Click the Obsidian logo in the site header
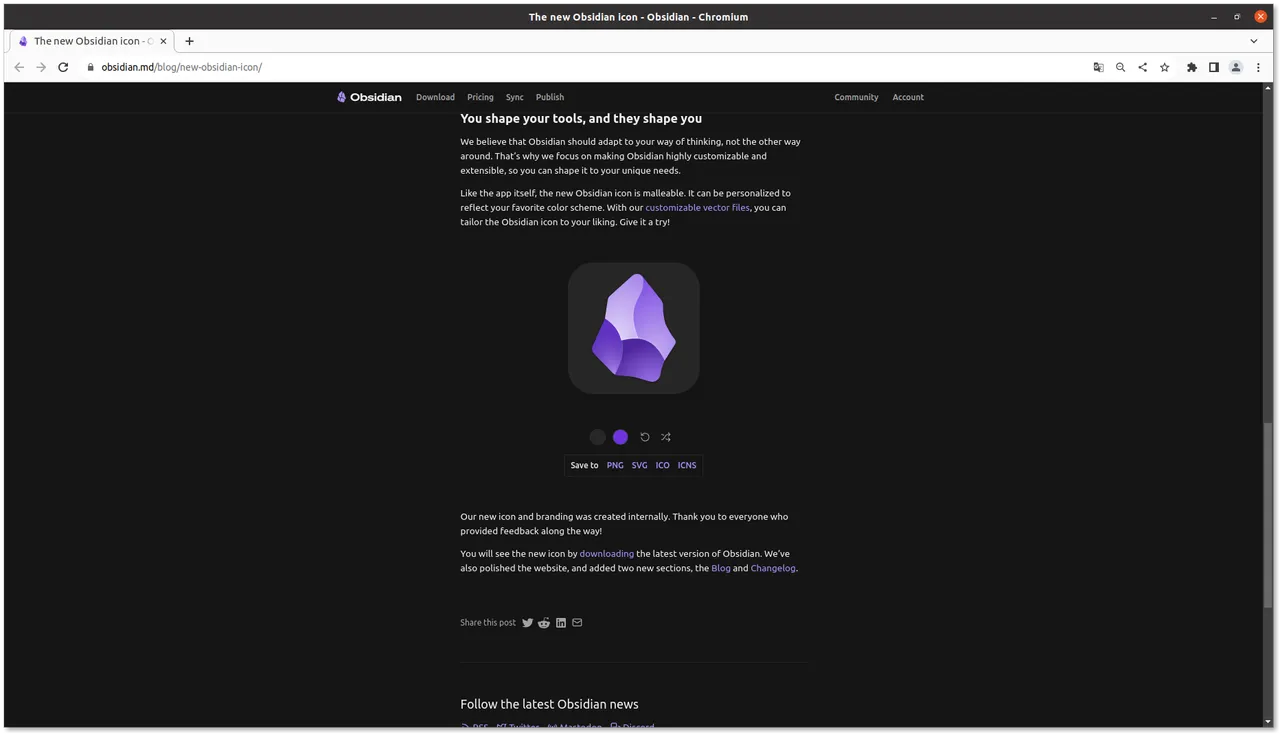The width and height of the screenshot is (1280, 734). coord(369,97)
